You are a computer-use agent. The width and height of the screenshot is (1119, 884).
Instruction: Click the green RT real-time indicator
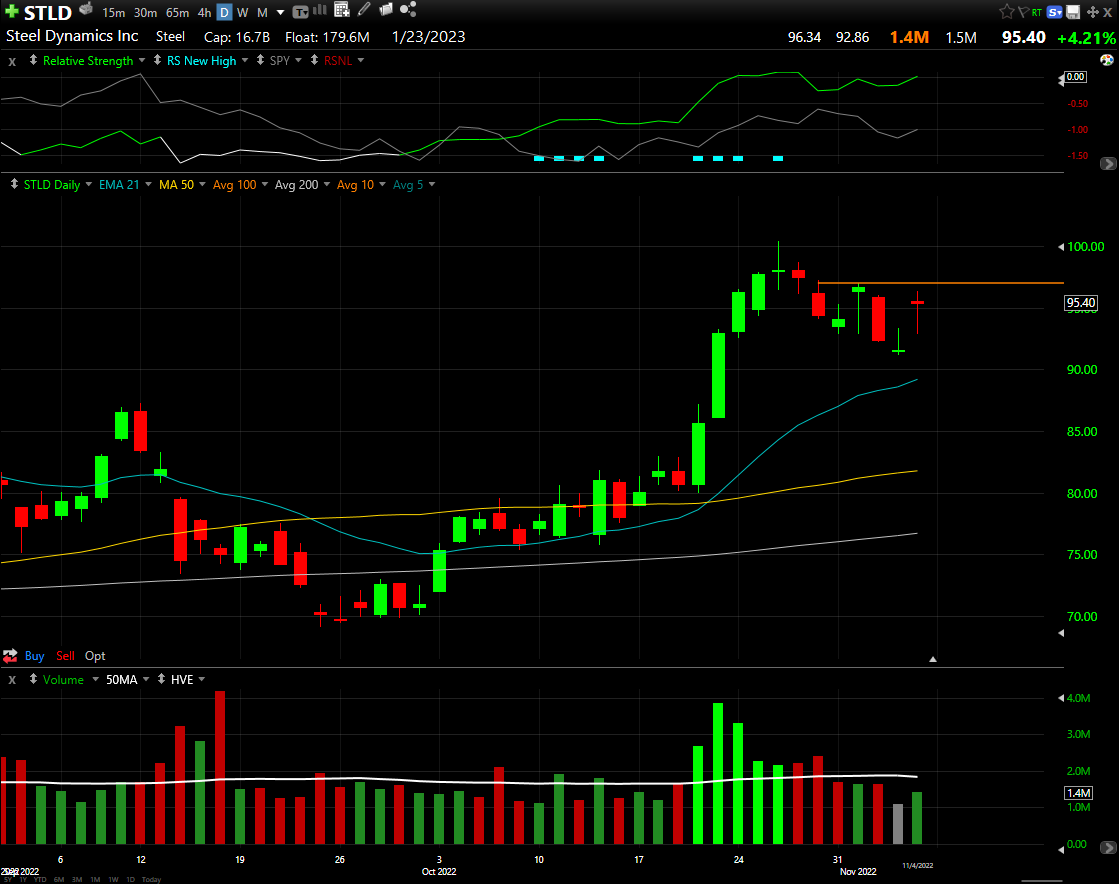click(x=1037, y=12)
